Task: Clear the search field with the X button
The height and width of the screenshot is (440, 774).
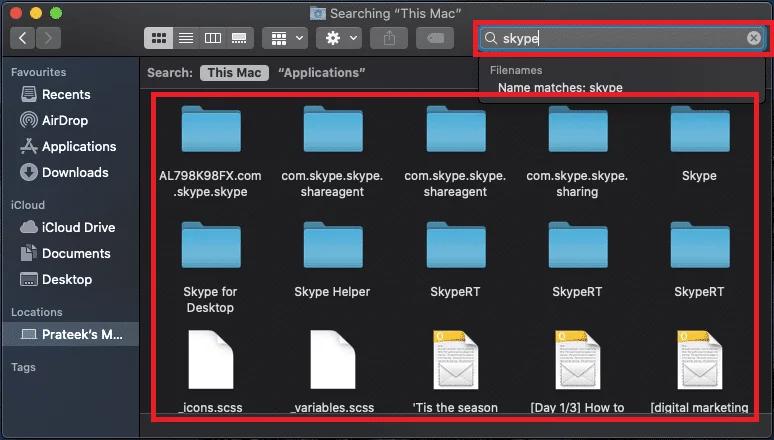Action: (x=753, y=38)
